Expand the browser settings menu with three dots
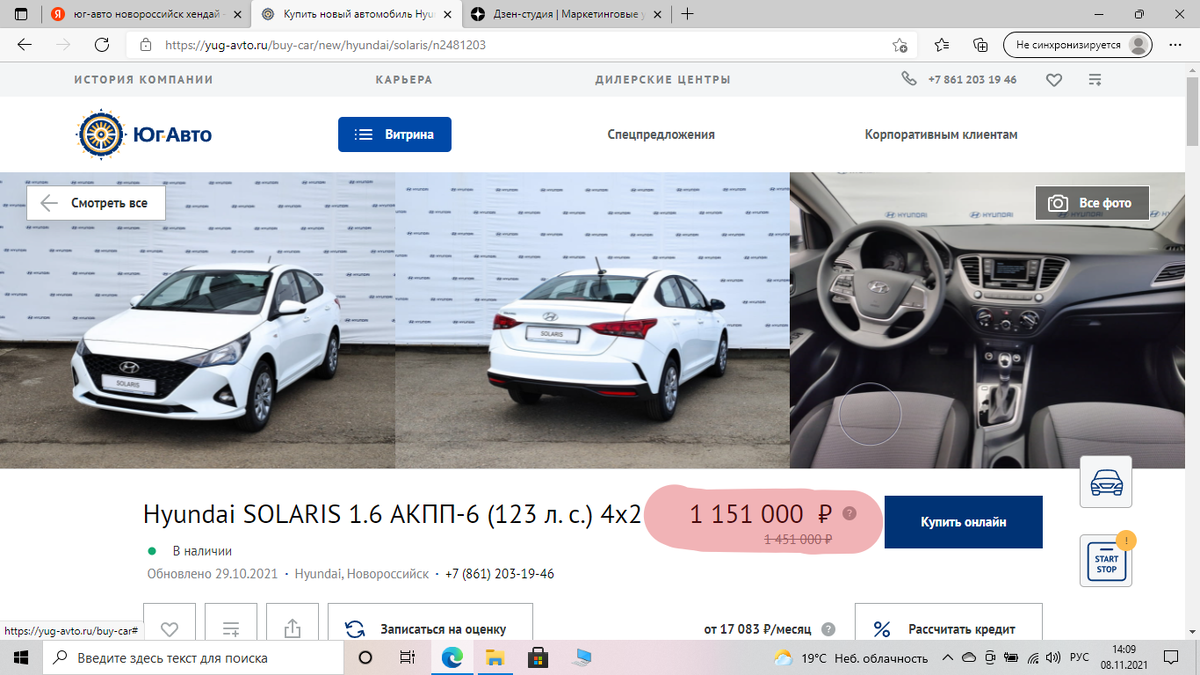The width and height of the screenshot is (1200, 675). point(1176,44)
